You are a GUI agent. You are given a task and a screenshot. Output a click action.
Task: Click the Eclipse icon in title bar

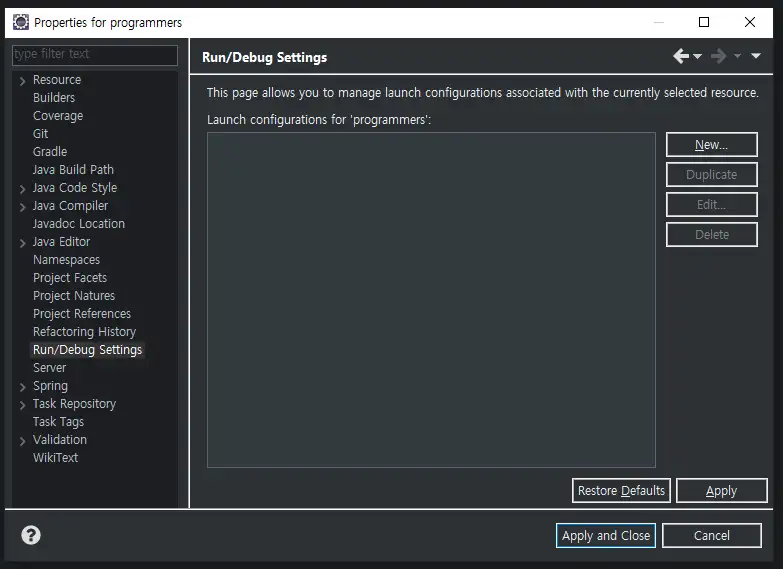click(20, 22)
